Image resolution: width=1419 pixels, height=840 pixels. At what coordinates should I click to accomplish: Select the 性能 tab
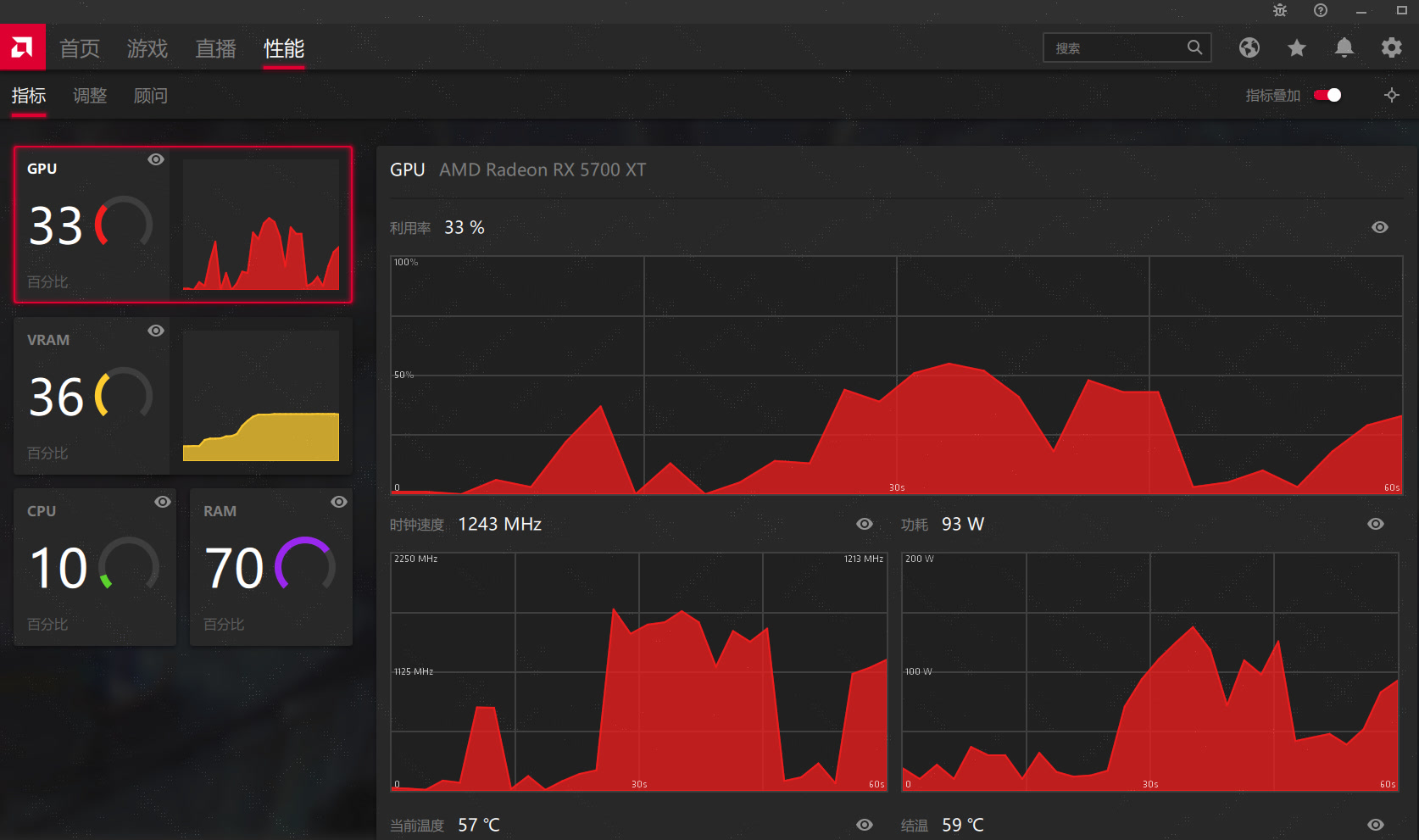[284, 48]
